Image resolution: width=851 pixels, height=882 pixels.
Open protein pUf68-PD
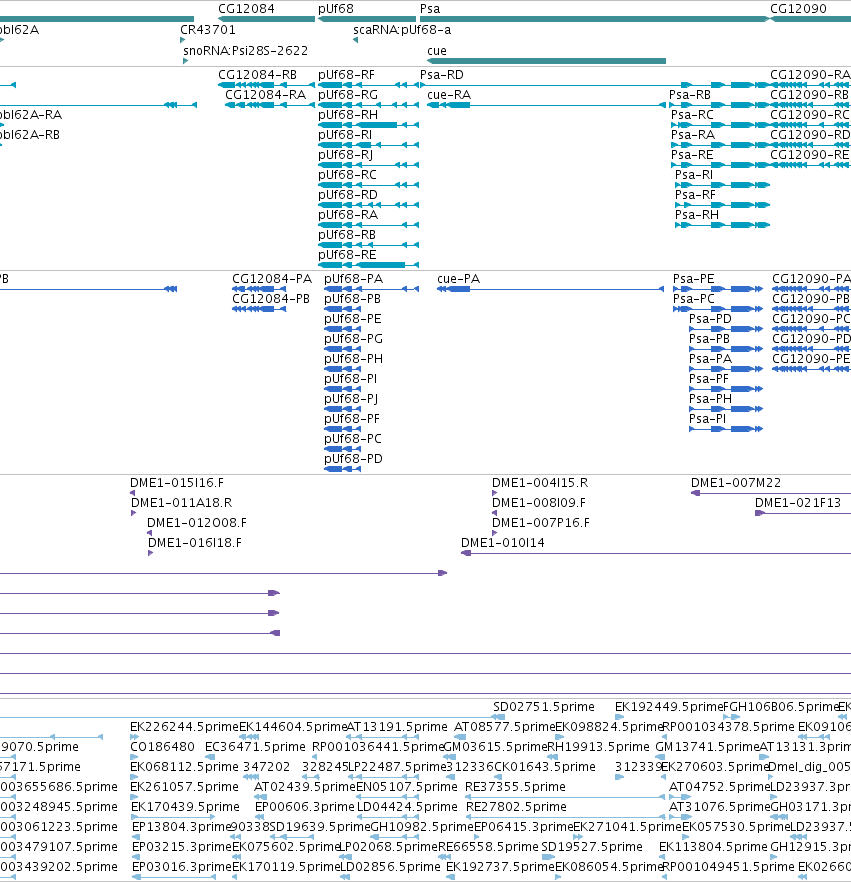pos(343,469)
